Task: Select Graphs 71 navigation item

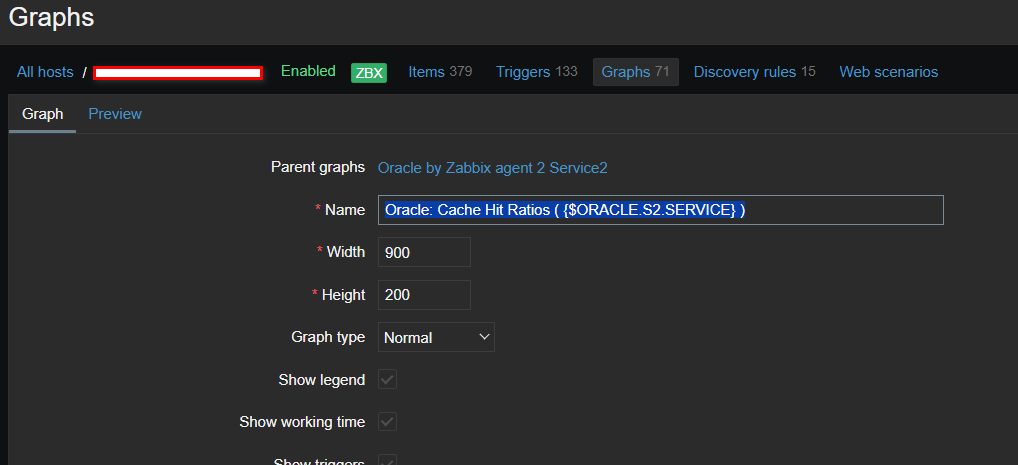Action: 635,72
